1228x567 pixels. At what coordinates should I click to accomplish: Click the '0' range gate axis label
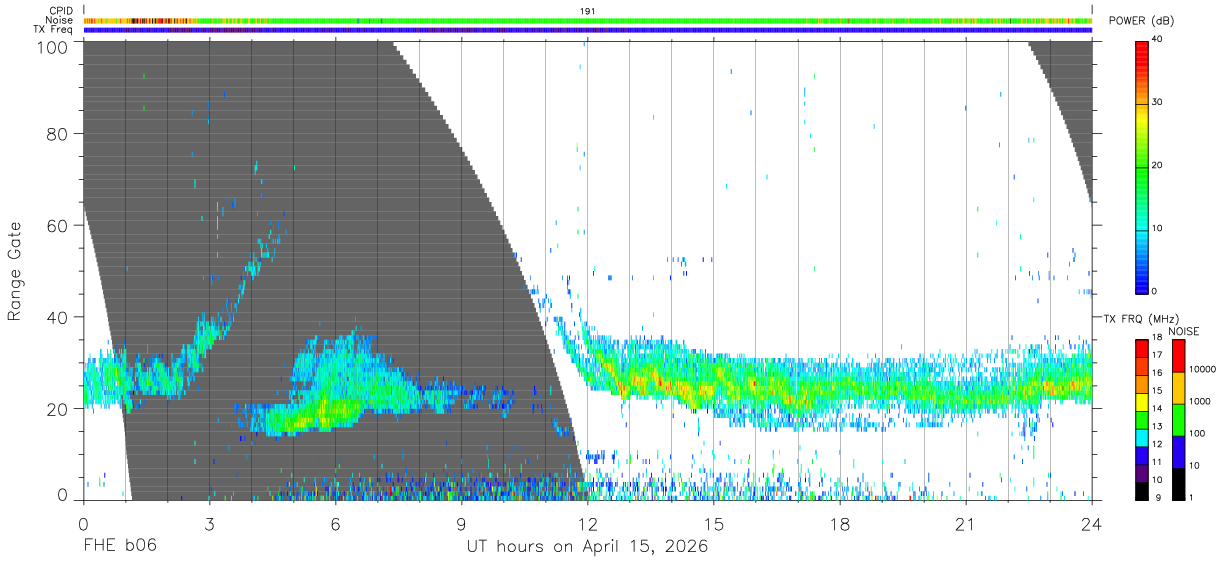(63, 495)
